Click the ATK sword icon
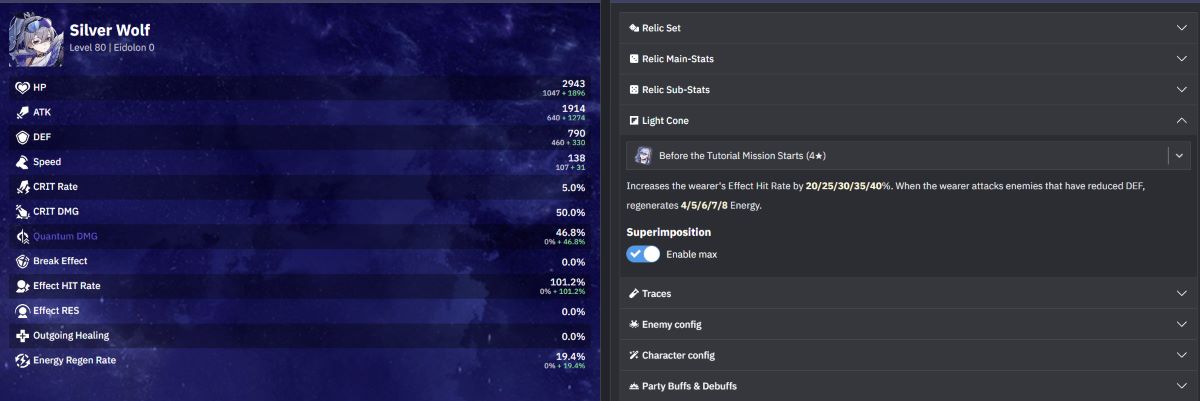Image resolution: width=1200 pixels, height=401 pixels. (22, 112)
